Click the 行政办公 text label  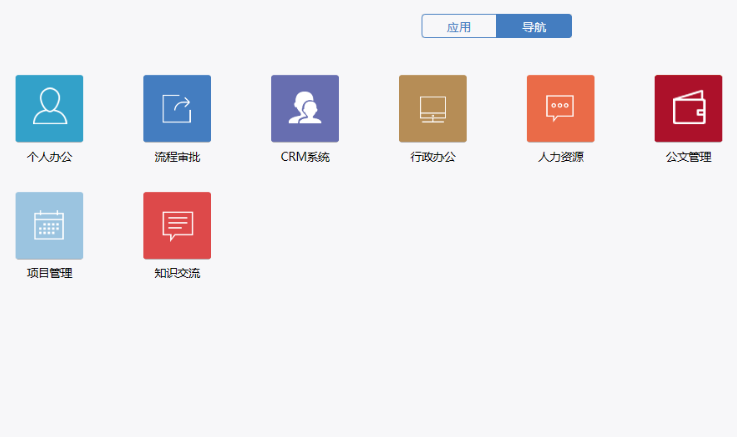pos(433,157)
